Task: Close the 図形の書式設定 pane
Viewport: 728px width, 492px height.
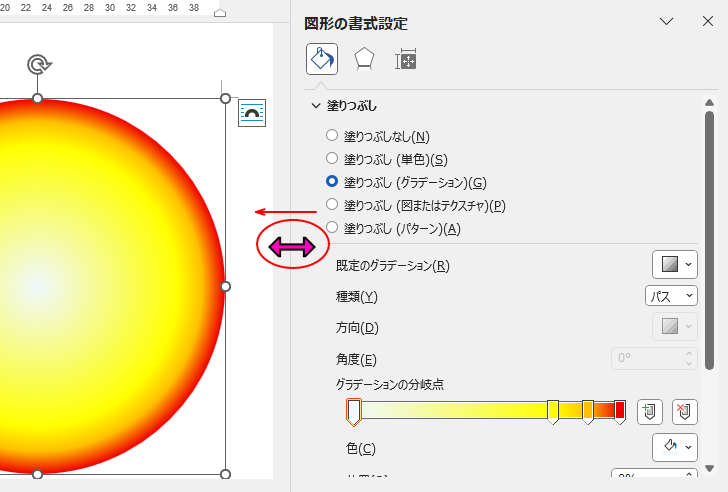Action: [708, 21]
